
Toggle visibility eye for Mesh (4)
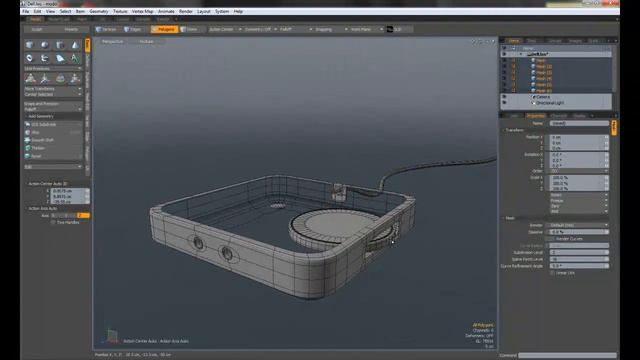(504, 78)
